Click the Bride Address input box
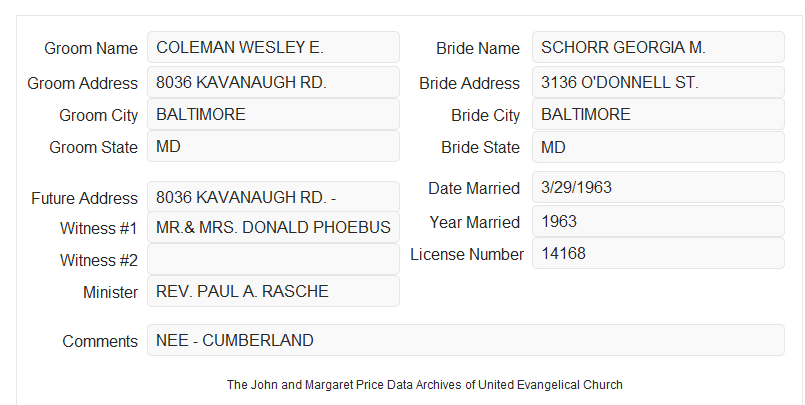 coord(658,82)
